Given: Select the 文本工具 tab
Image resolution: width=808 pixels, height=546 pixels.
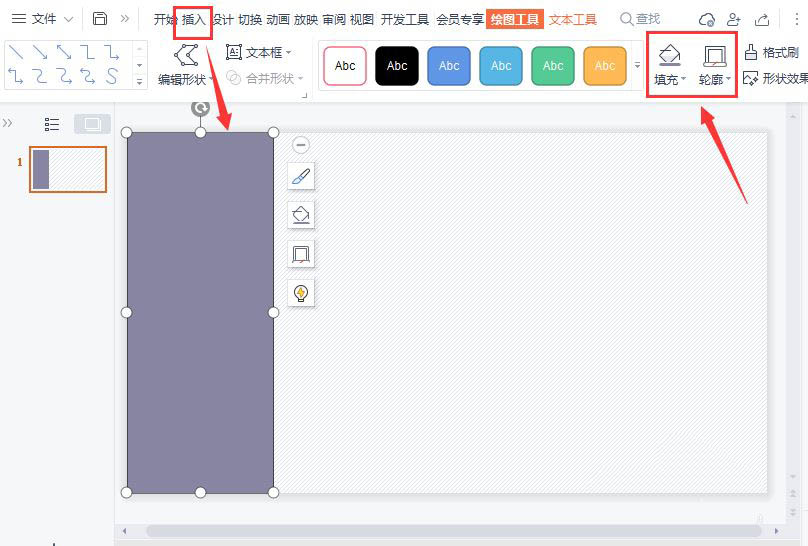Looking at the screenshot, I should (573, 20).
